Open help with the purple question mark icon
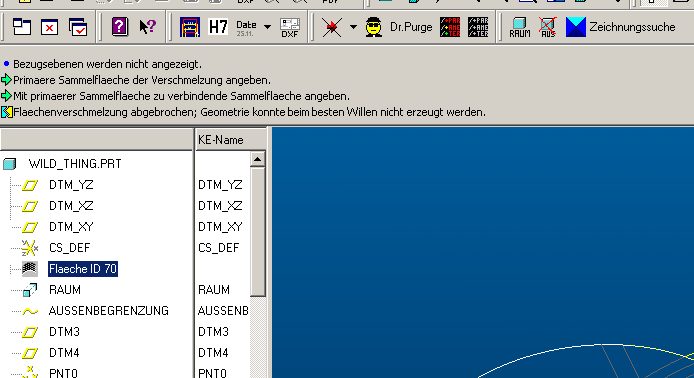The image size is (694, 378). click(x=120, y=27)
